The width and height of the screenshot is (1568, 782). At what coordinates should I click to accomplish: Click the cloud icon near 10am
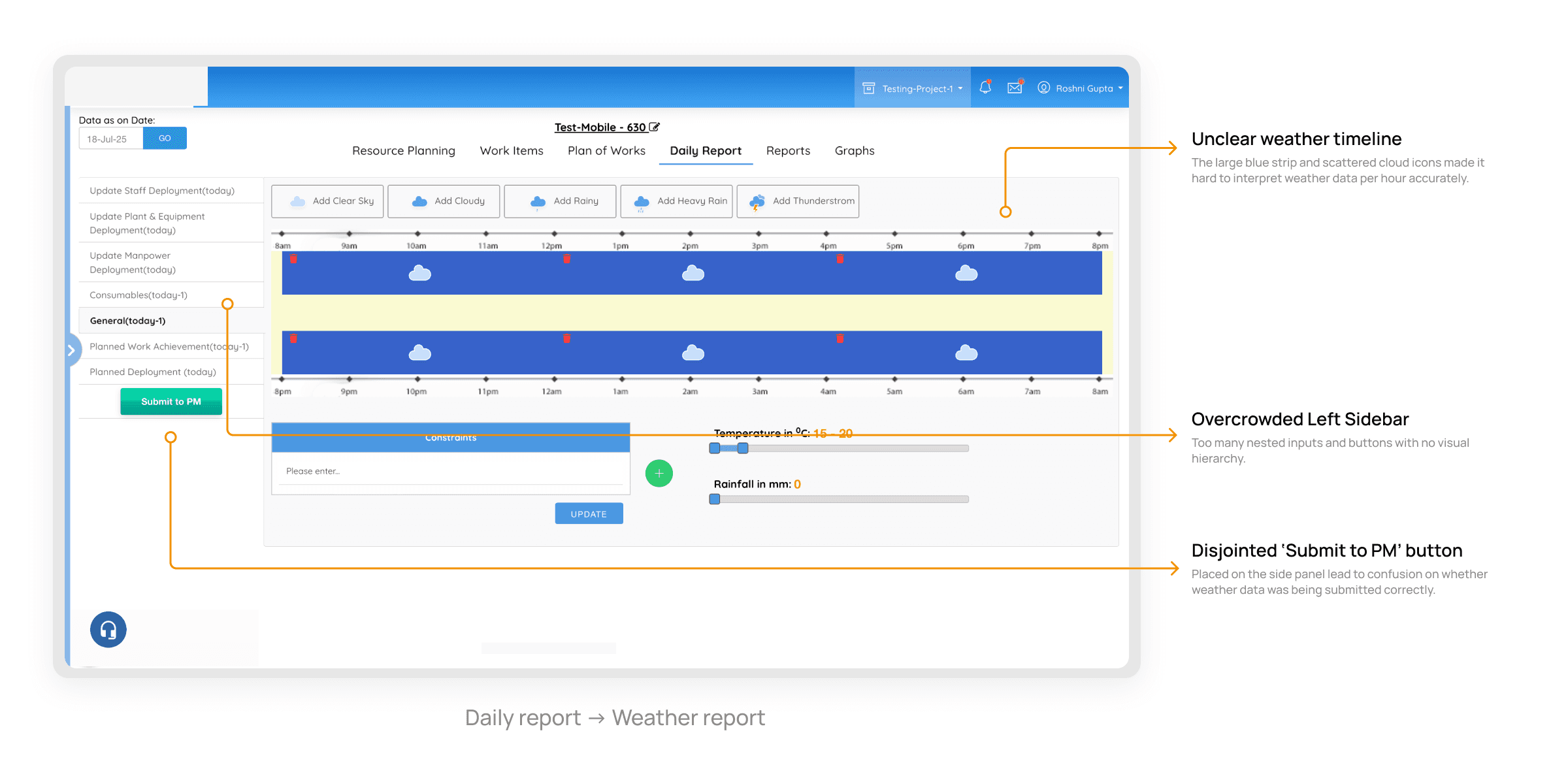click(419, 273)
